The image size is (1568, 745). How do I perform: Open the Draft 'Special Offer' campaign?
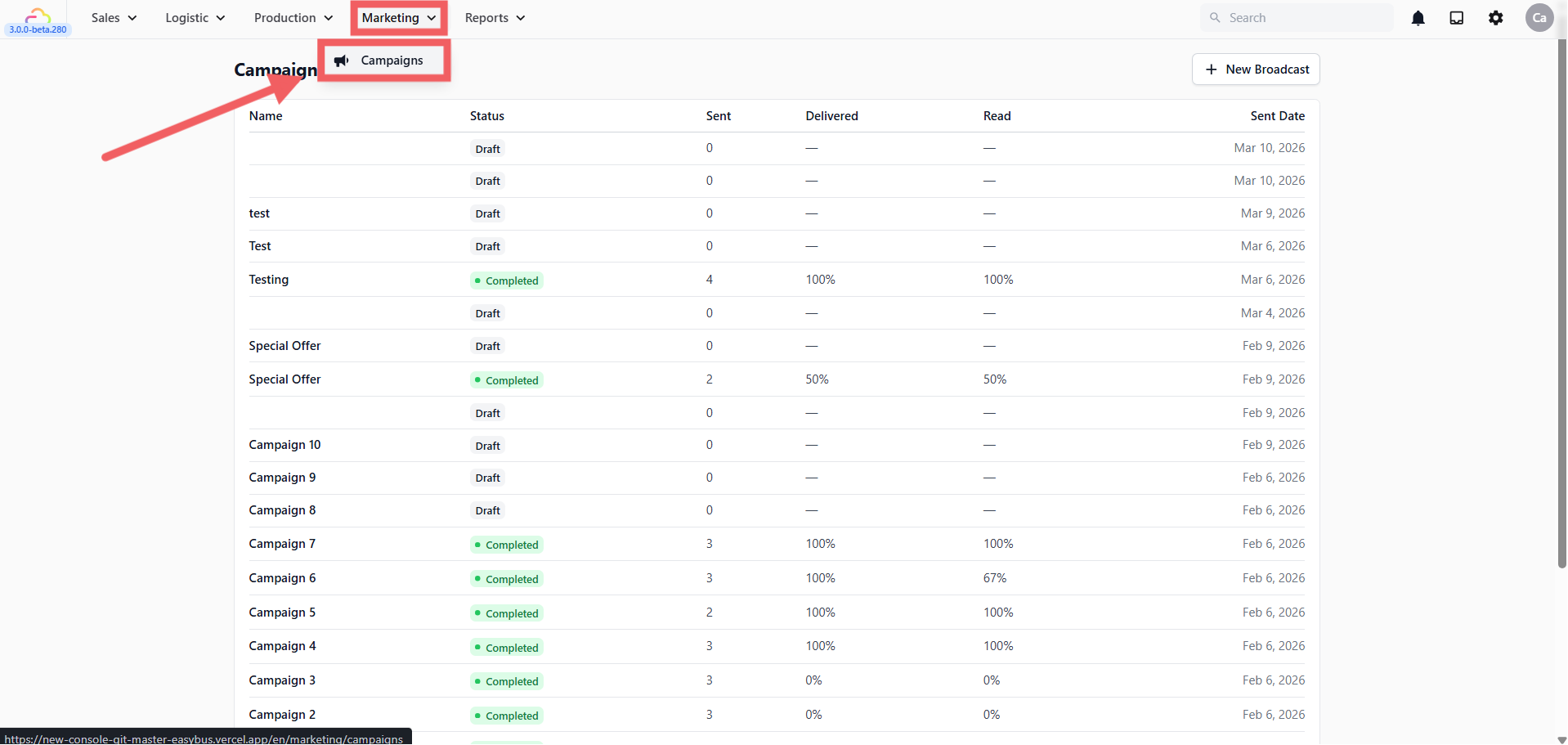[x=777, y=346]
